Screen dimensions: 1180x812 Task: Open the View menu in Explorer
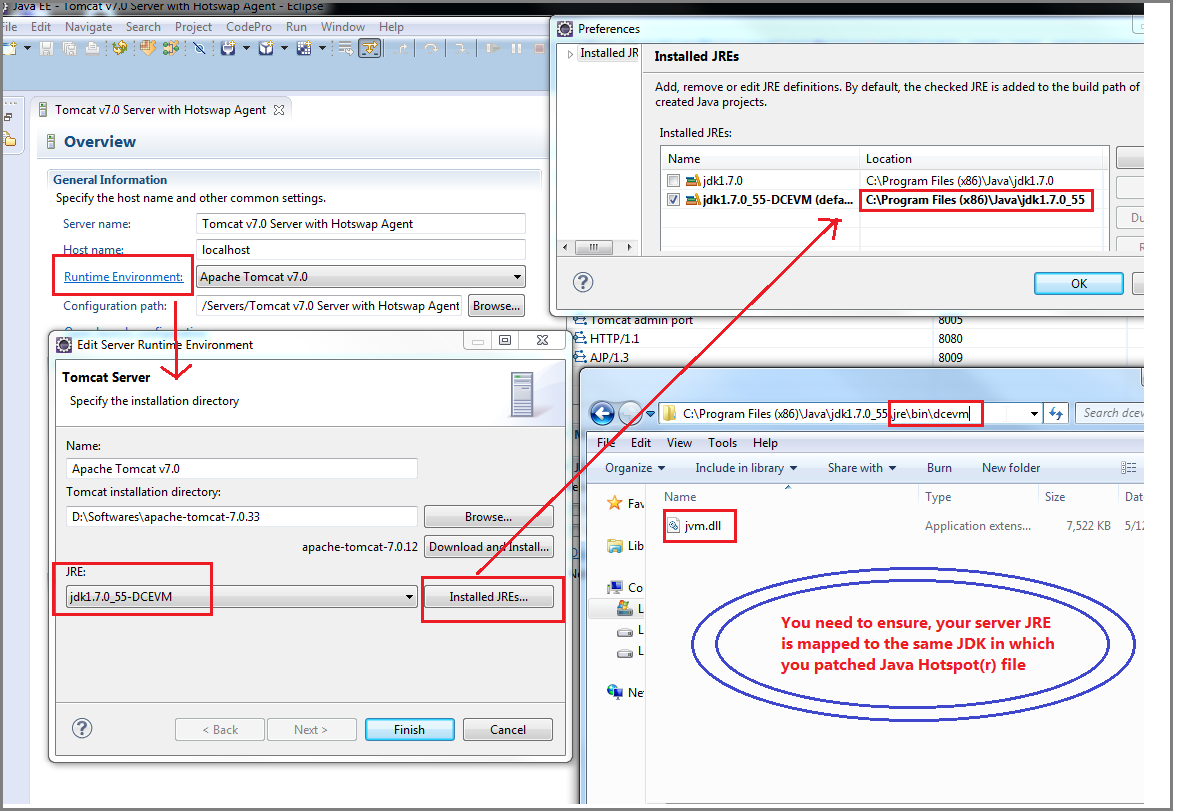pos(679,442)
